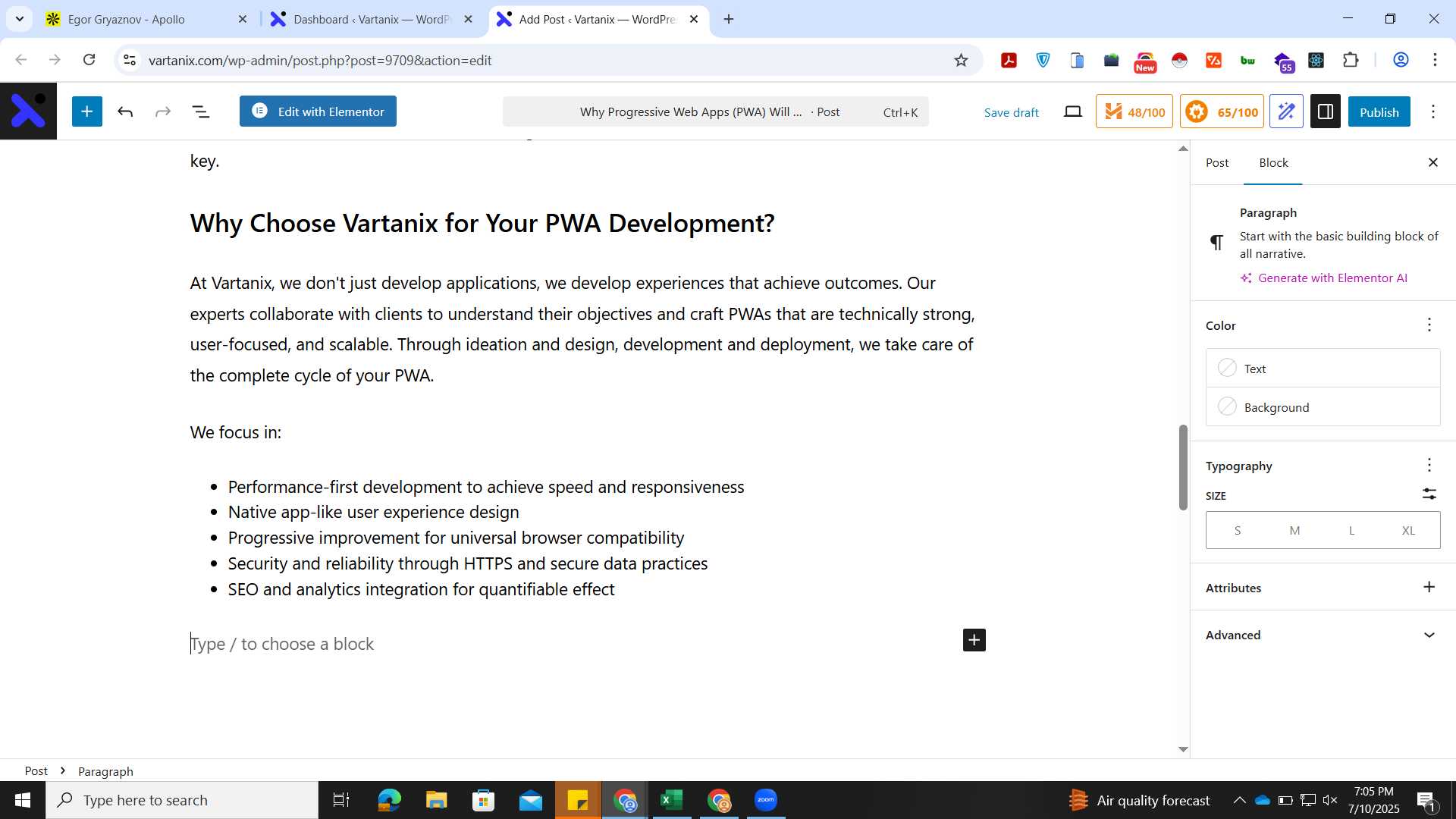Image resolution: width=1456 pixels, height=819 pixels.
Task: Reload the page
Action: pyautogui.click(x=89, y=60)
